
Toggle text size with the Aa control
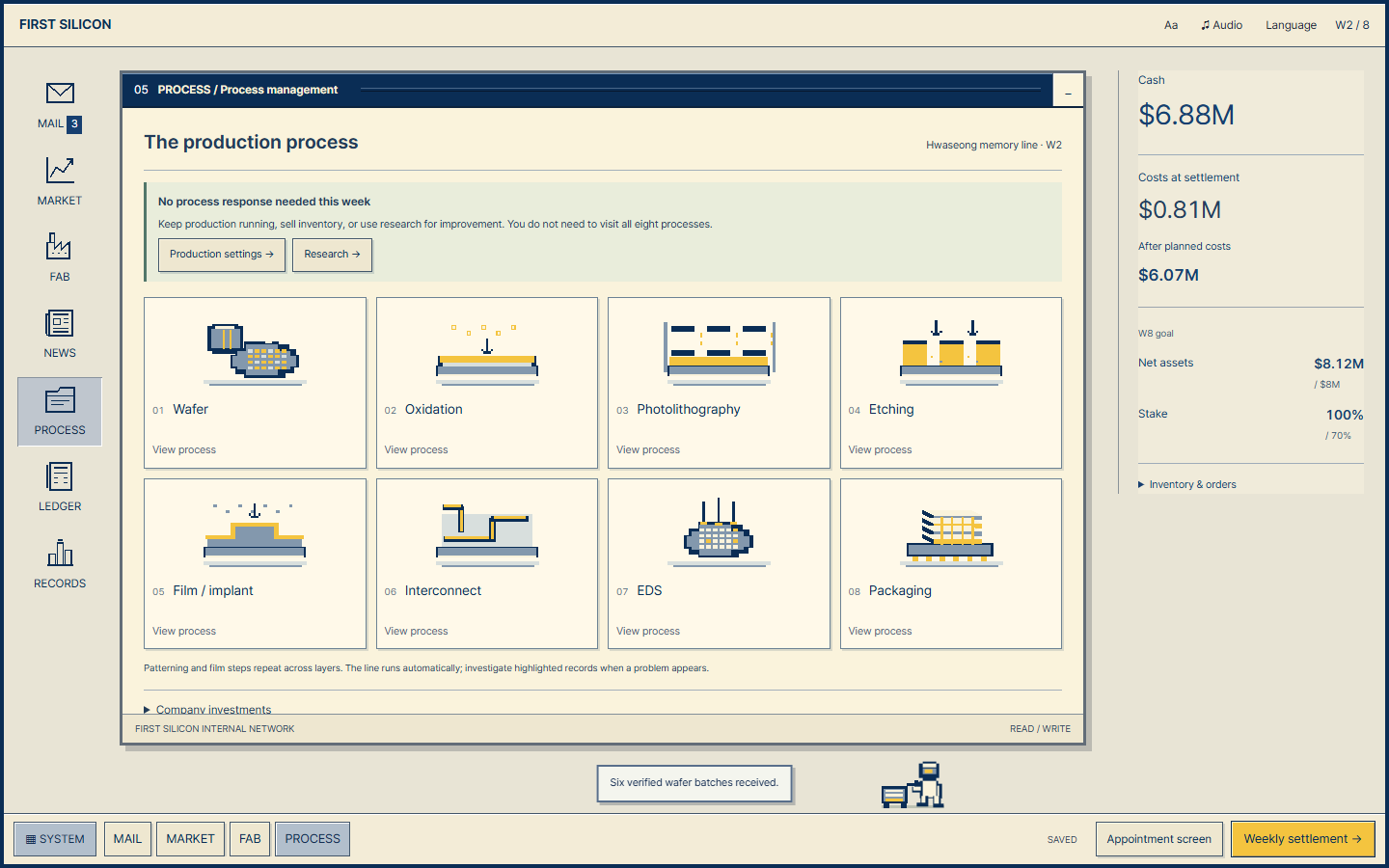[x=1171, y=25]
